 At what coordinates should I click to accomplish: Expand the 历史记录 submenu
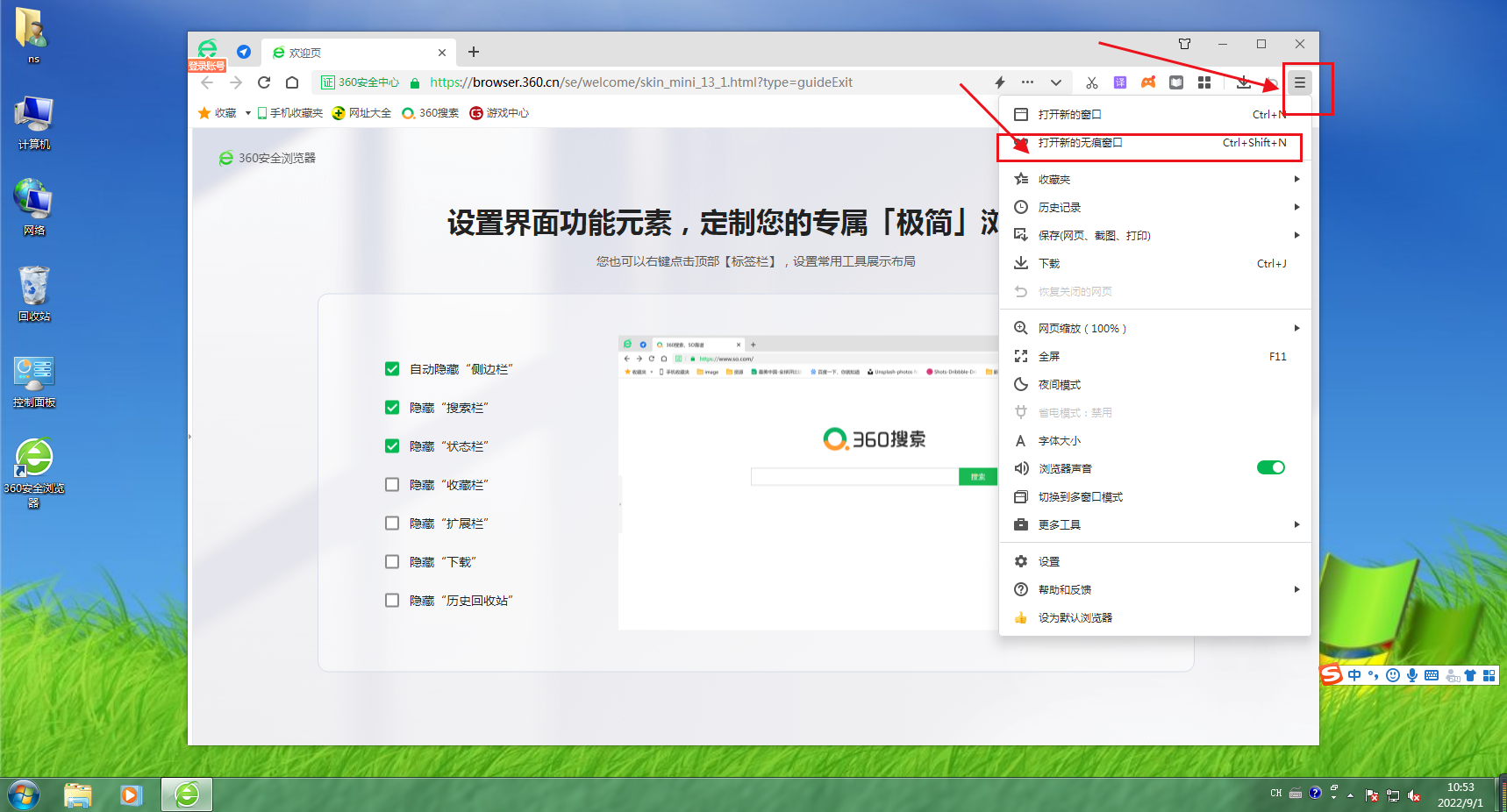(x=1154, y=208)
